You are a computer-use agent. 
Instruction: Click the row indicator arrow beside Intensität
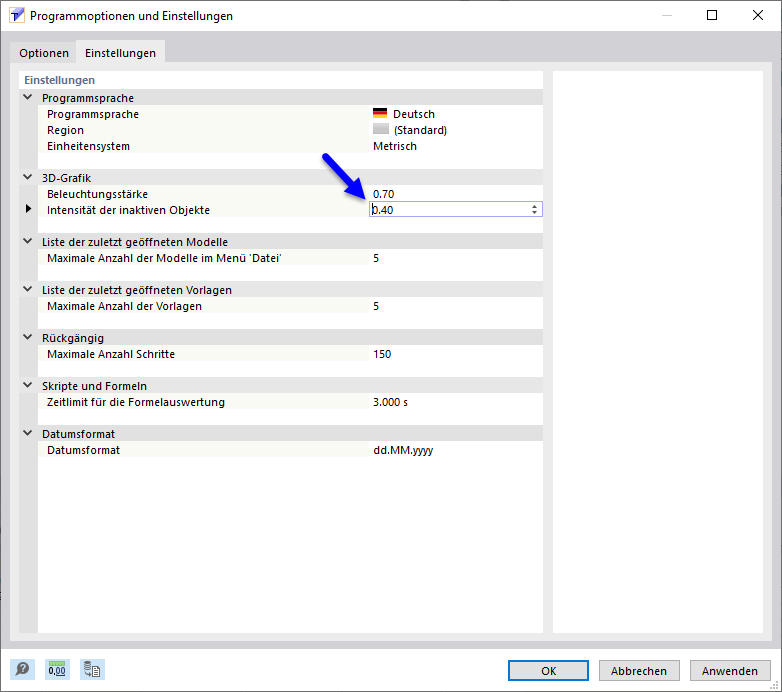28,209
